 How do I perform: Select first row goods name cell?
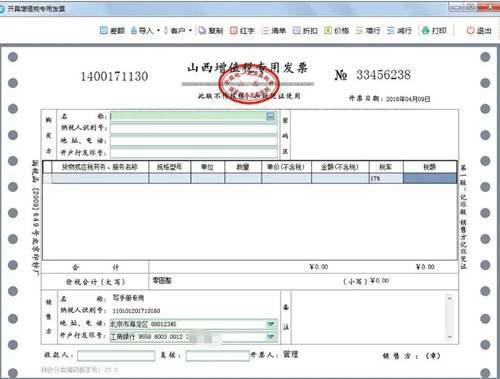[100, 178]
